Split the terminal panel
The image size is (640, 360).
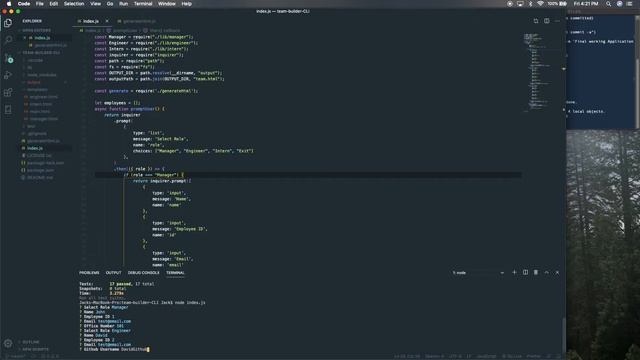point(525,272)
